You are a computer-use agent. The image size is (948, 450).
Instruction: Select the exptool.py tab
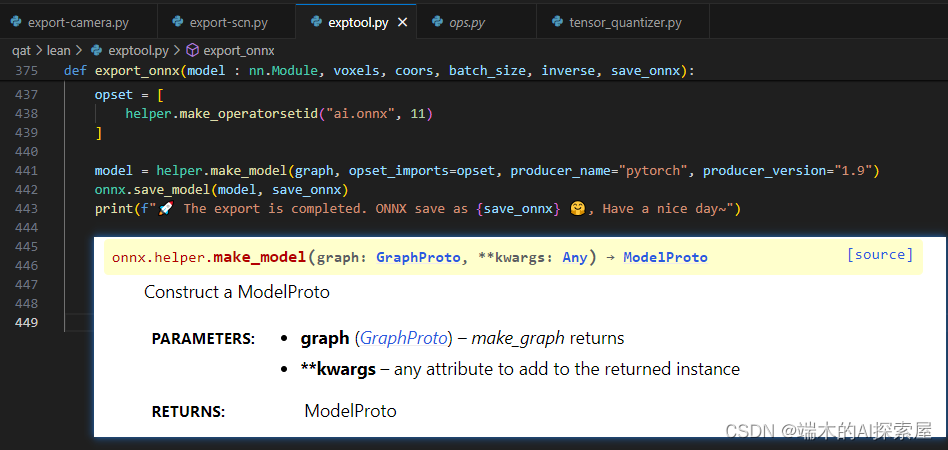point(358,23)
